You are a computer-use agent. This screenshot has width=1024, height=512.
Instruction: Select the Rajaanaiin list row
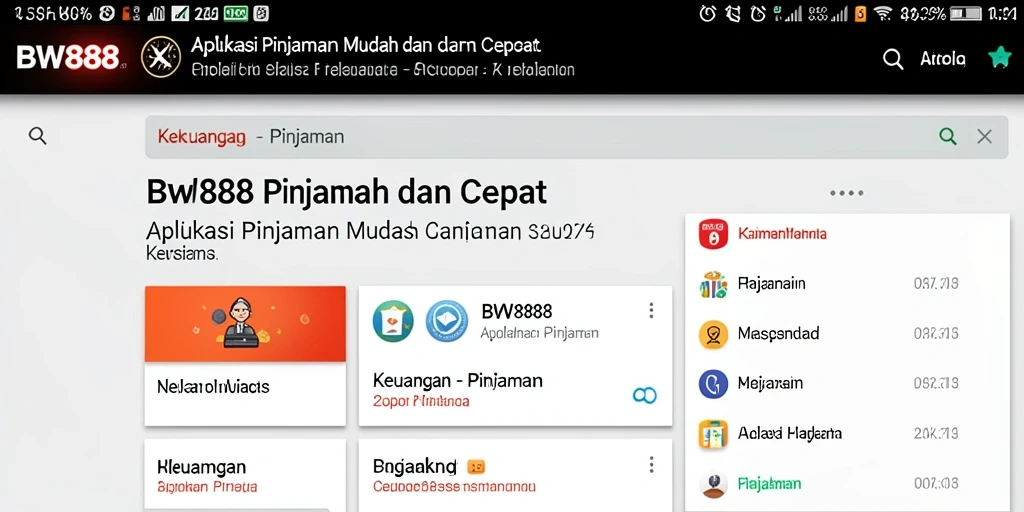click(847, 284)
